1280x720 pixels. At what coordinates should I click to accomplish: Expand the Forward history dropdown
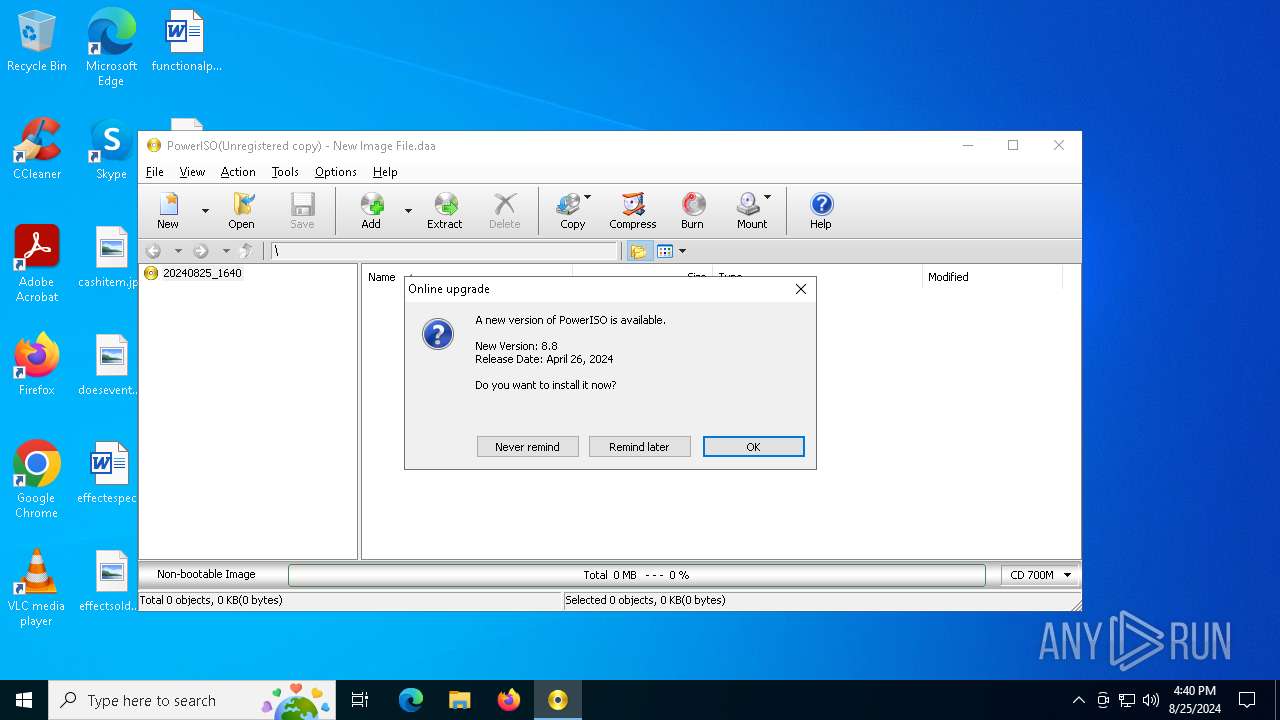(x=226, y=251)
